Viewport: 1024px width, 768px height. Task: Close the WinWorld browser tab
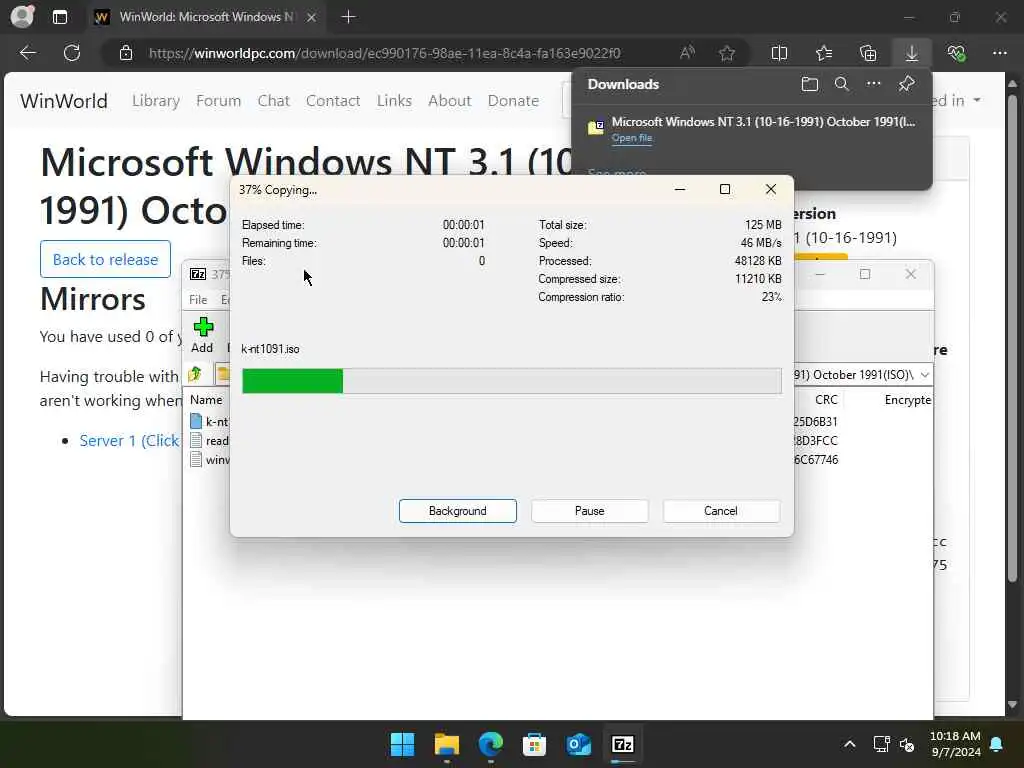[x=312, y=17]
